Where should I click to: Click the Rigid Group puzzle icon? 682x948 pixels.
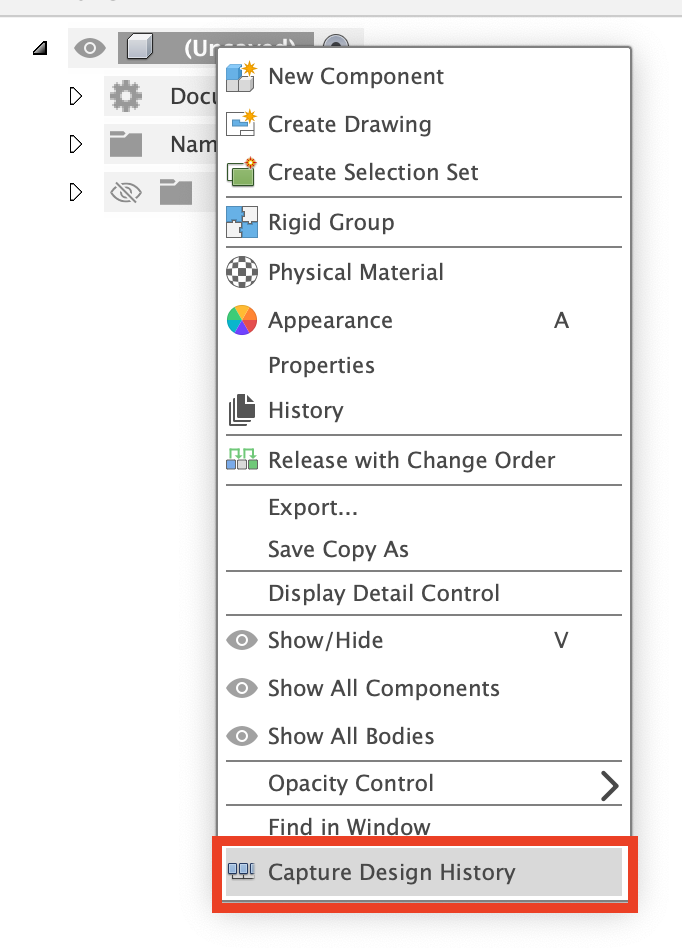click(242, 222)
